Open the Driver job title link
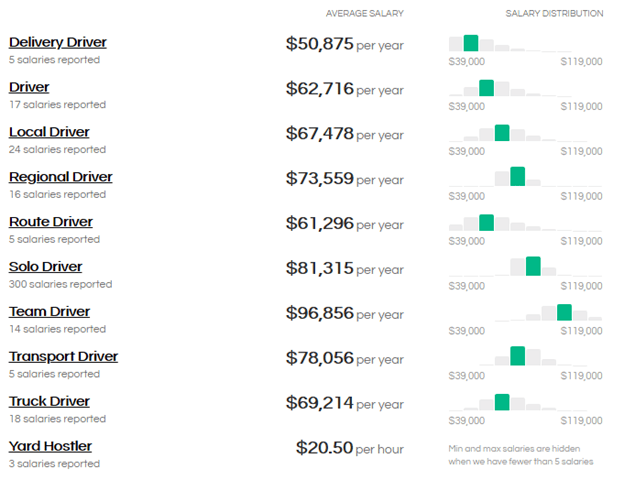 click(x=29, y=87)
